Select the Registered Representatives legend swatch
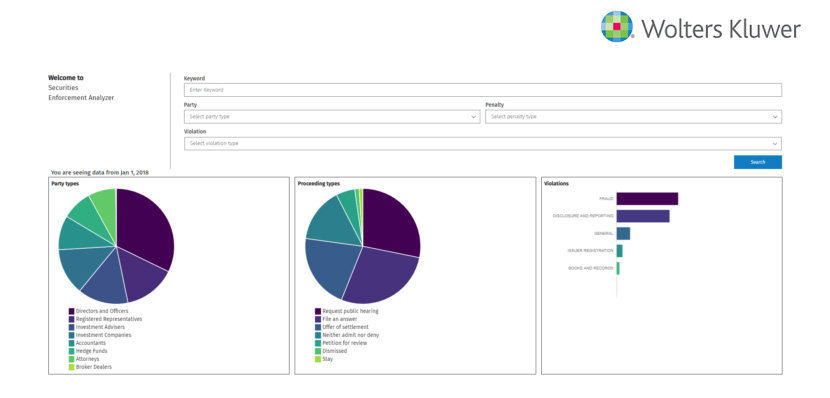The image size is (830, 398). 71,319
